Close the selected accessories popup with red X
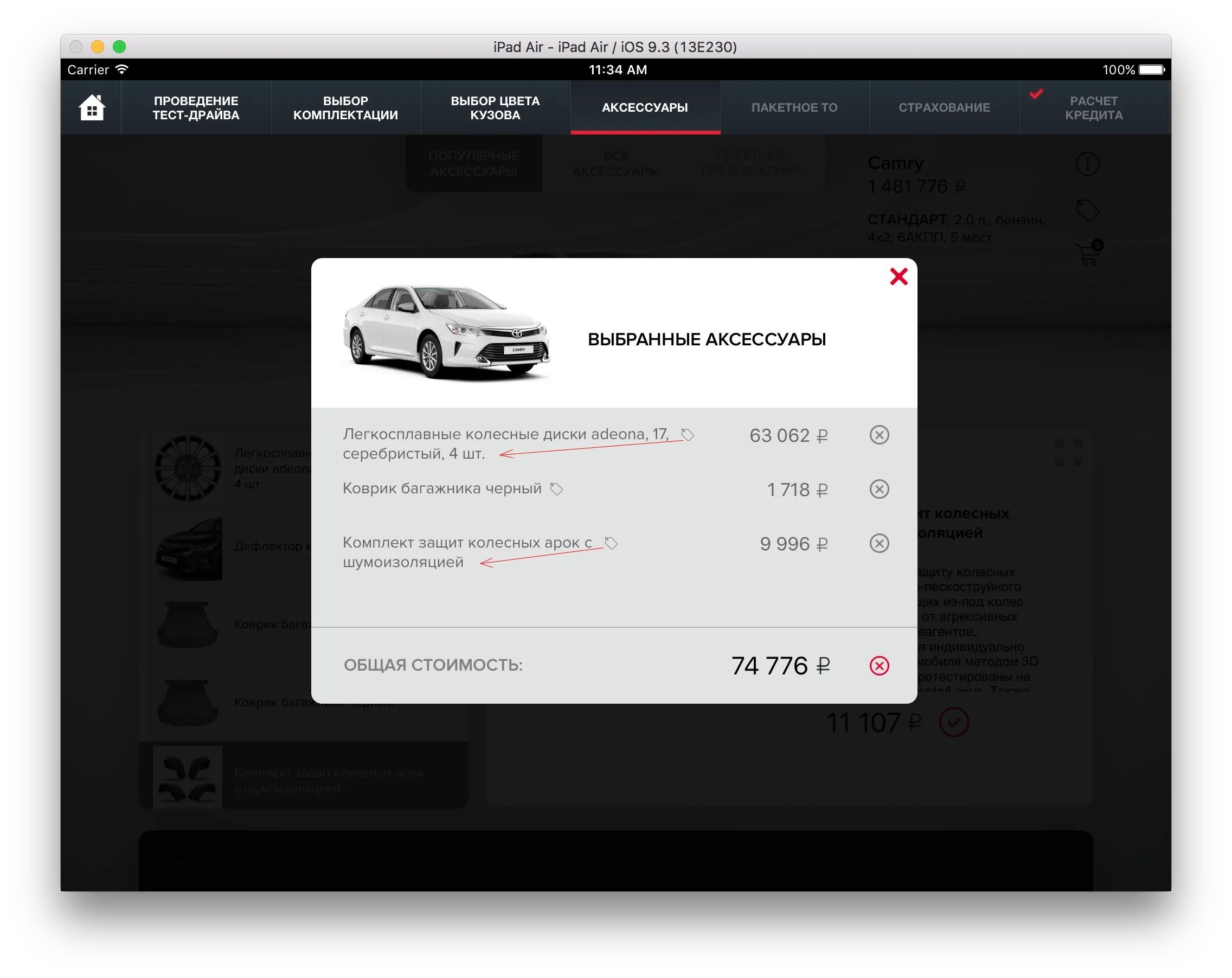The width and height of the screenshot is (1232, 978). 899,276
